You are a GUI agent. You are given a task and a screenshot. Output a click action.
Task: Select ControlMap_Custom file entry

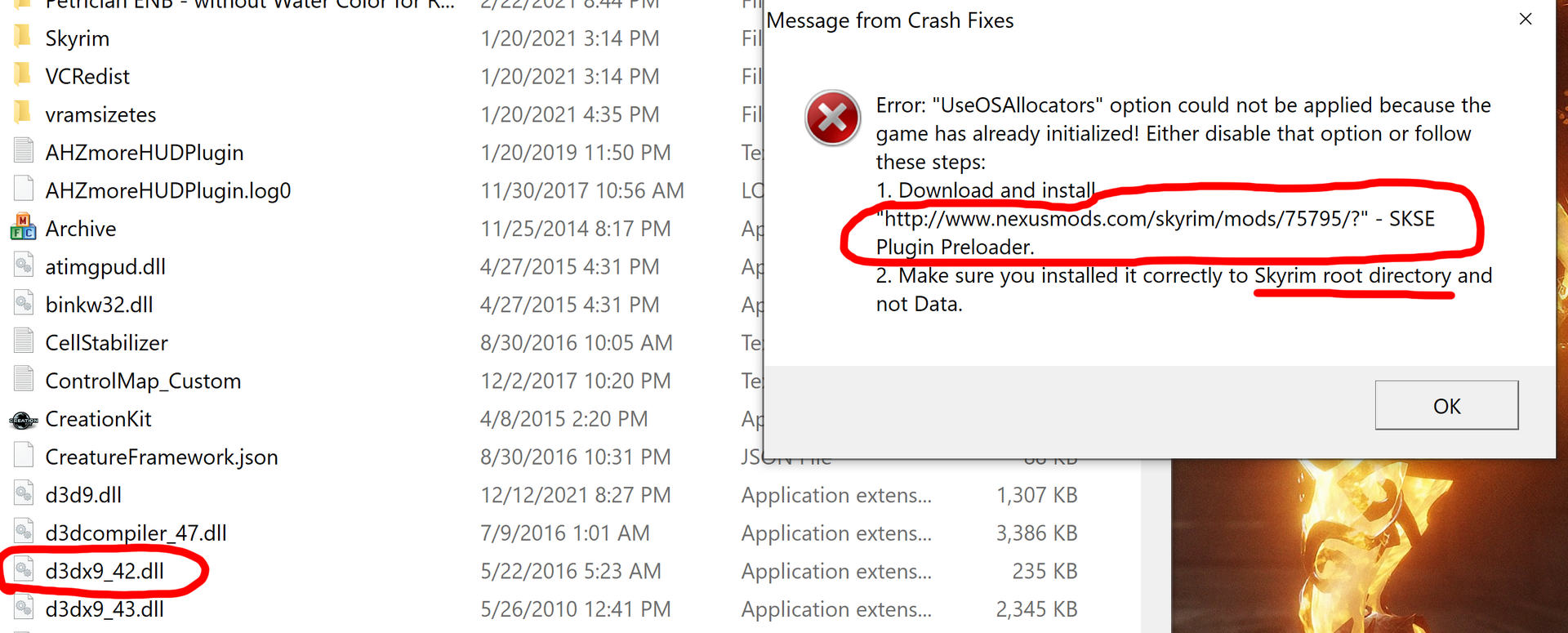[143, 381]
